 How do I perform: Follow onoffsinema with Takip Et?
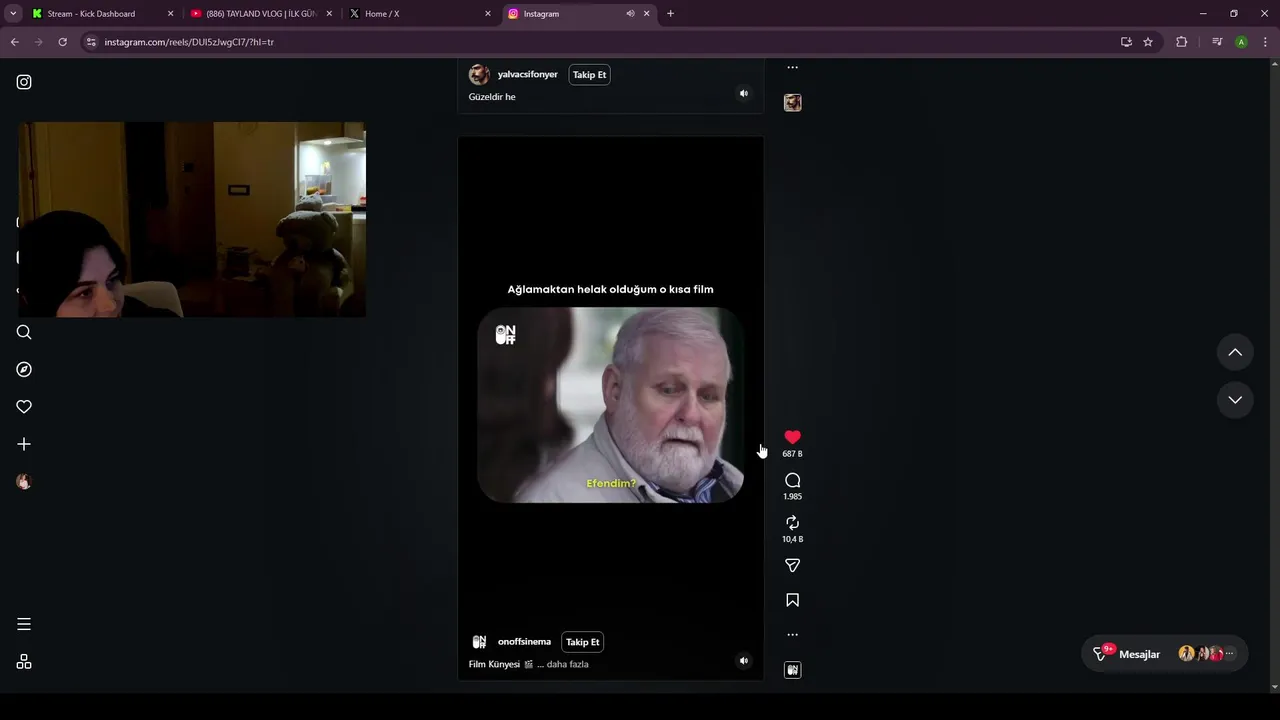pyautogui.click(x=582, y=642)
